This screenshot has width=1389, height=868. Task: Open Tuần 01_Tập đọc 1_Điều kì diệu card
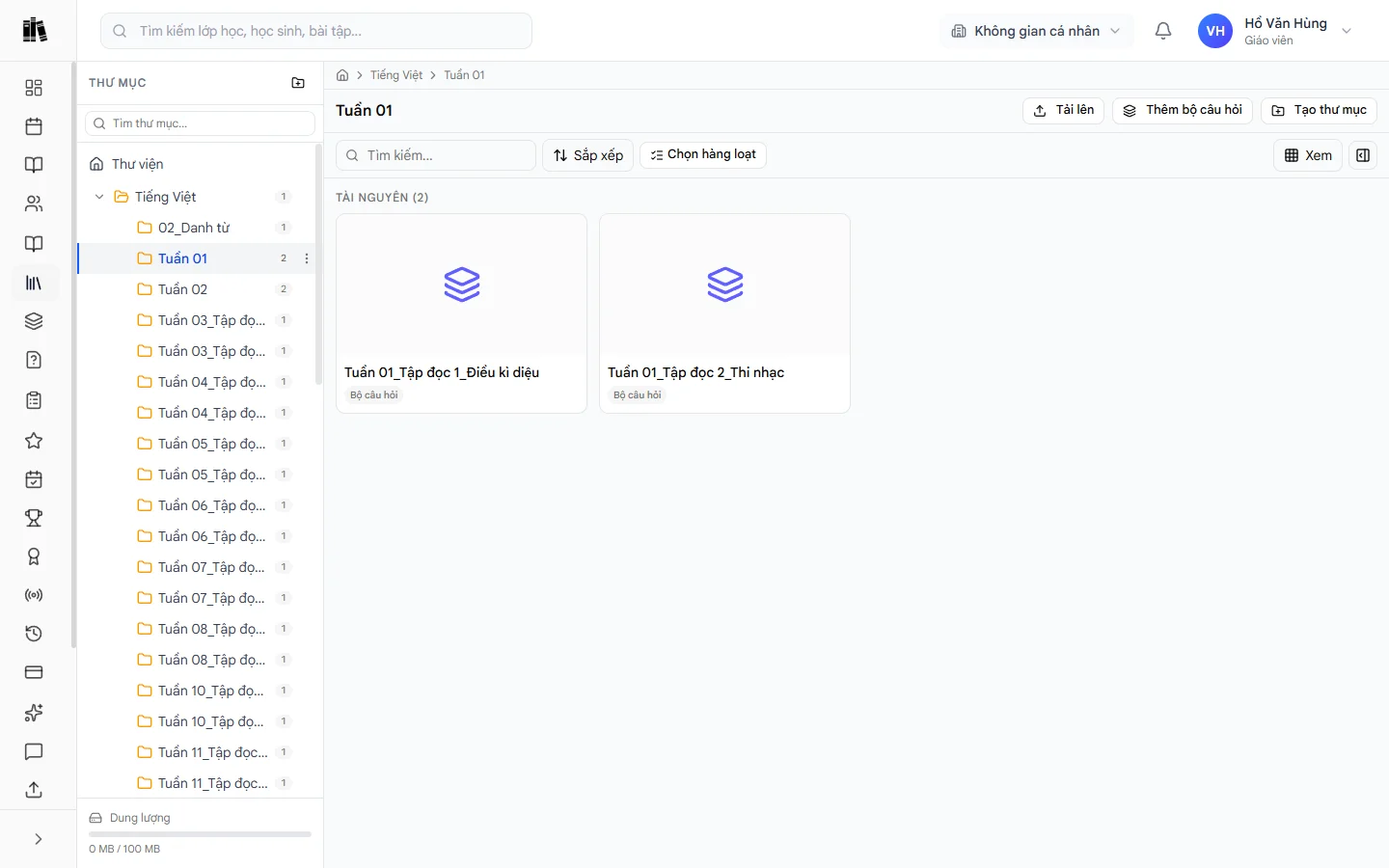click(x=461, y=313)
